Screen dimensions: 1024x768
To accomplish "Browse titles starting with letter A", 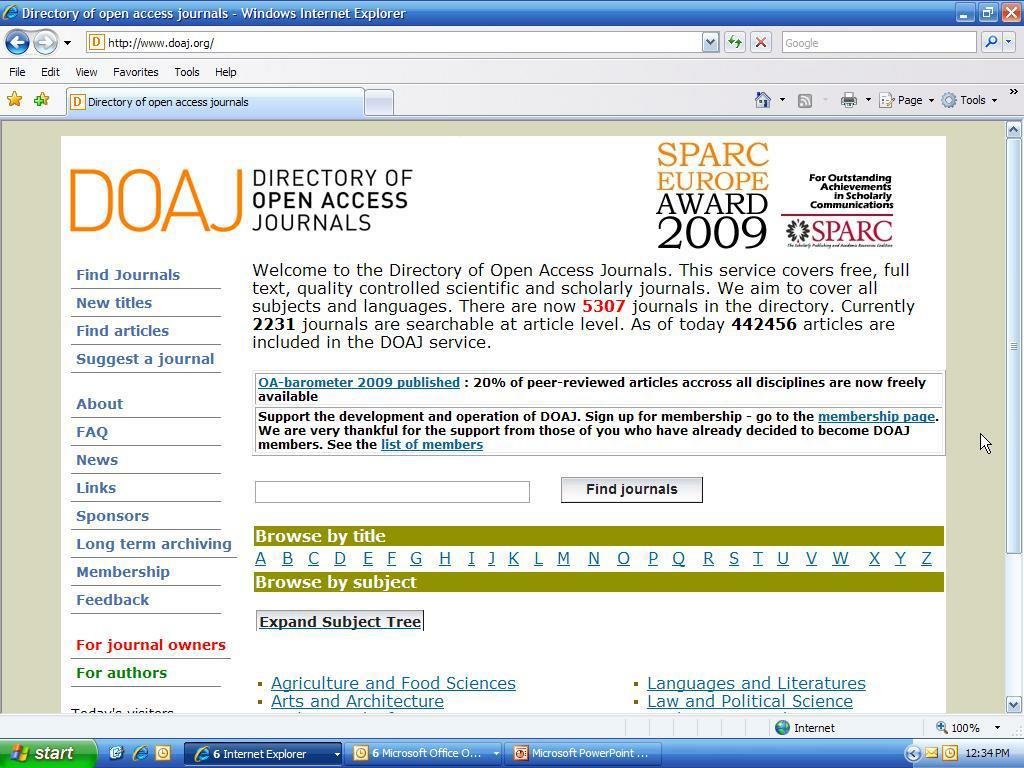I will point(261,559).
